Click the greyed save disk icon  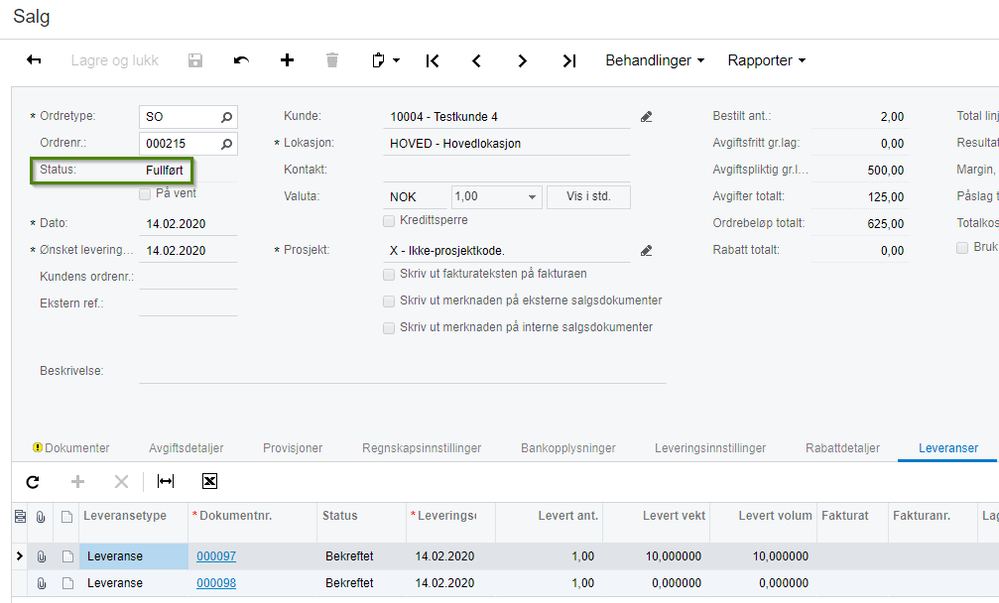click(x=195, y=60)
